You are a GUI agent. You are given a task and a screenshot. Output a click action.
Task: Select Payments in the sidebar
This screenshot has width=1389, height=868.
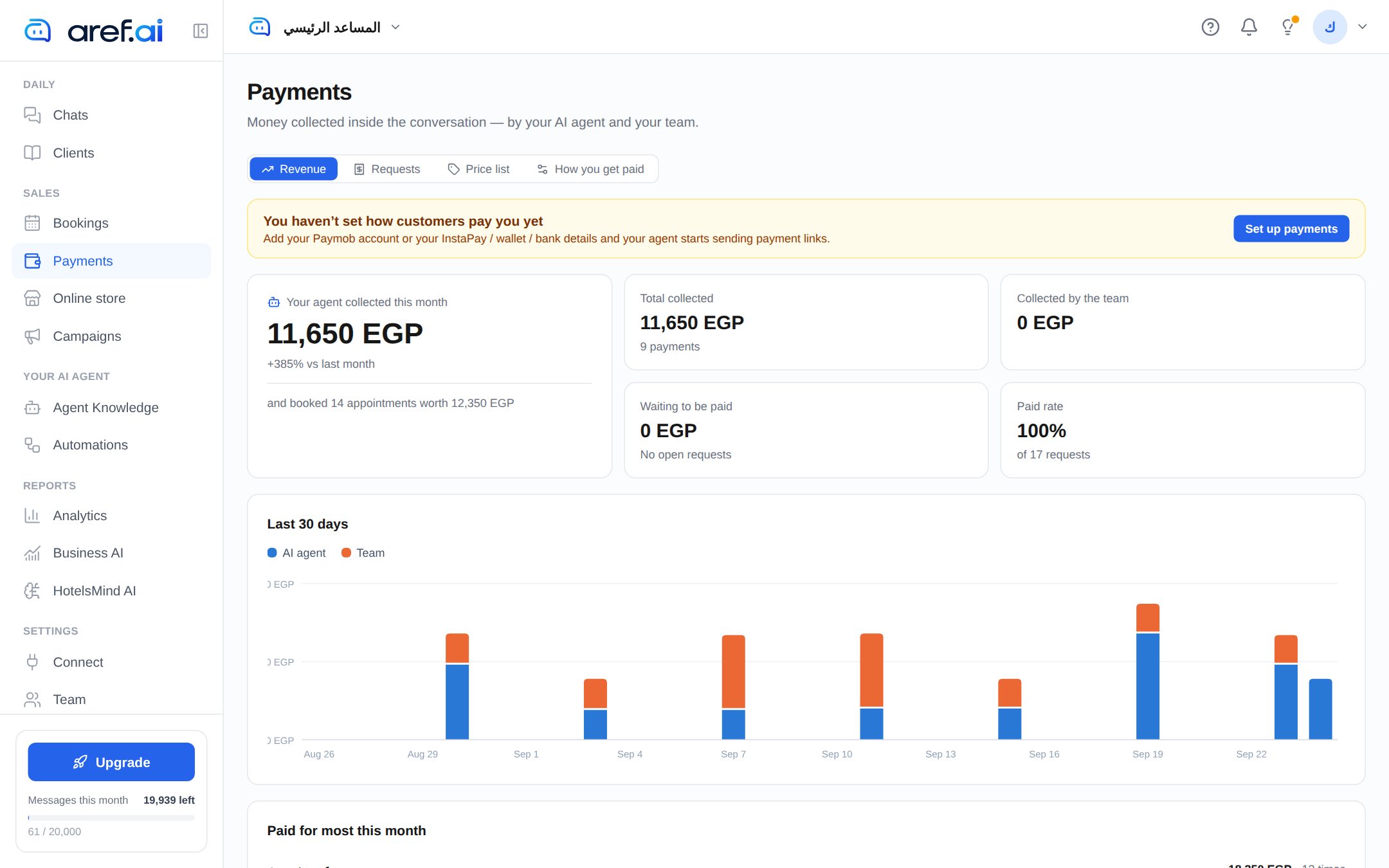click(111, 261)
